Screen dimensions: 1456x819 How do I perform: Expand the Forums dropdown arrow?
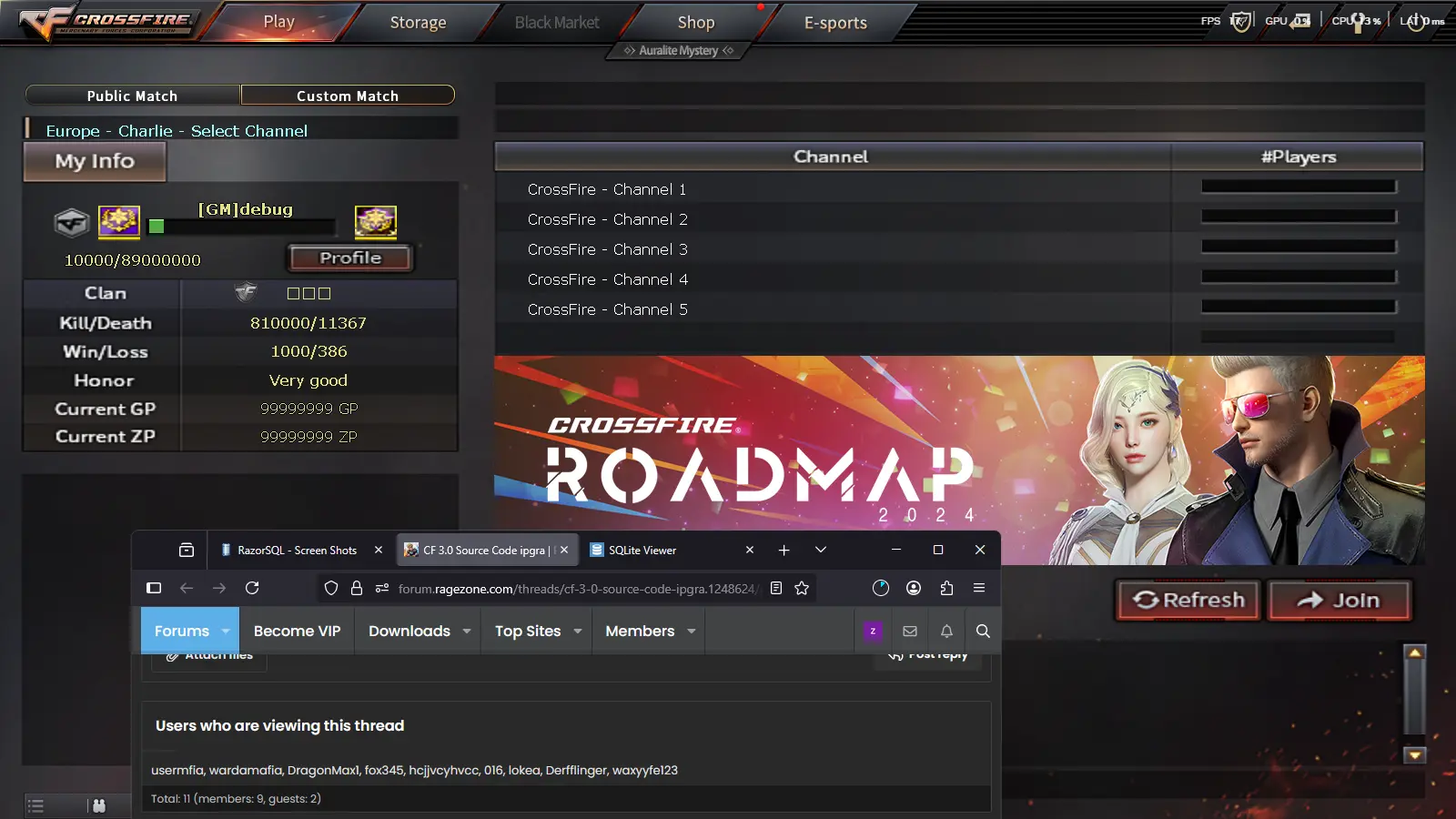click(x=225, y=631)
